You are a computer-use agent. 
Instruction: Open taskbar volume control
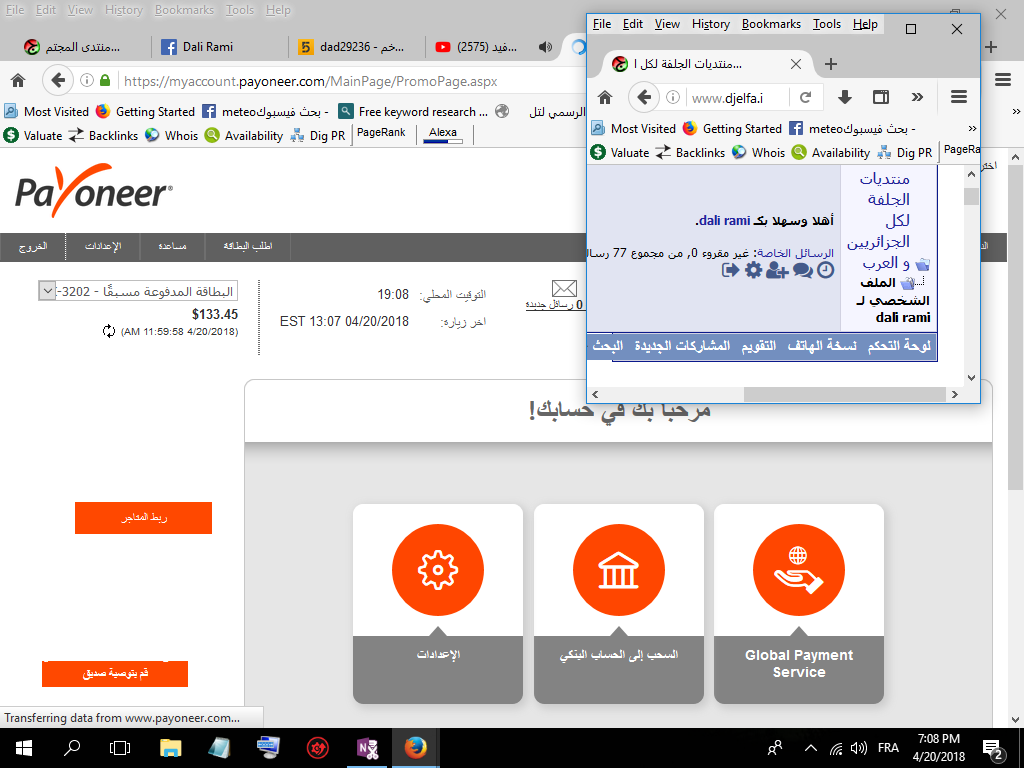coord(859,748)
